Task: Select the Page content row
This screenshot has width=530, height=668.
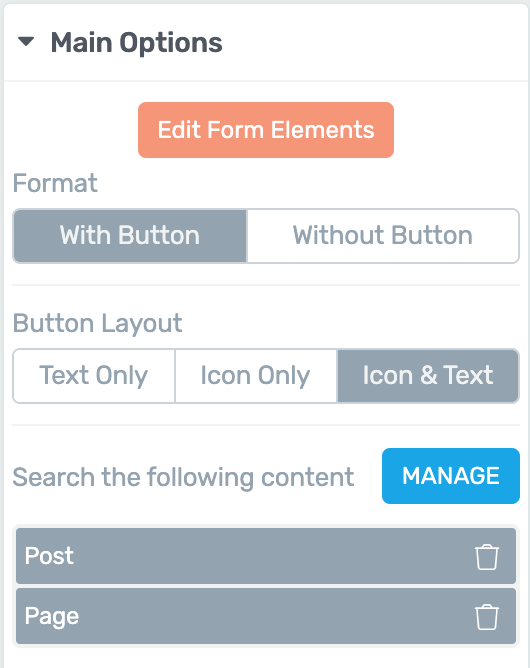Action: click(x=266, y=616)
